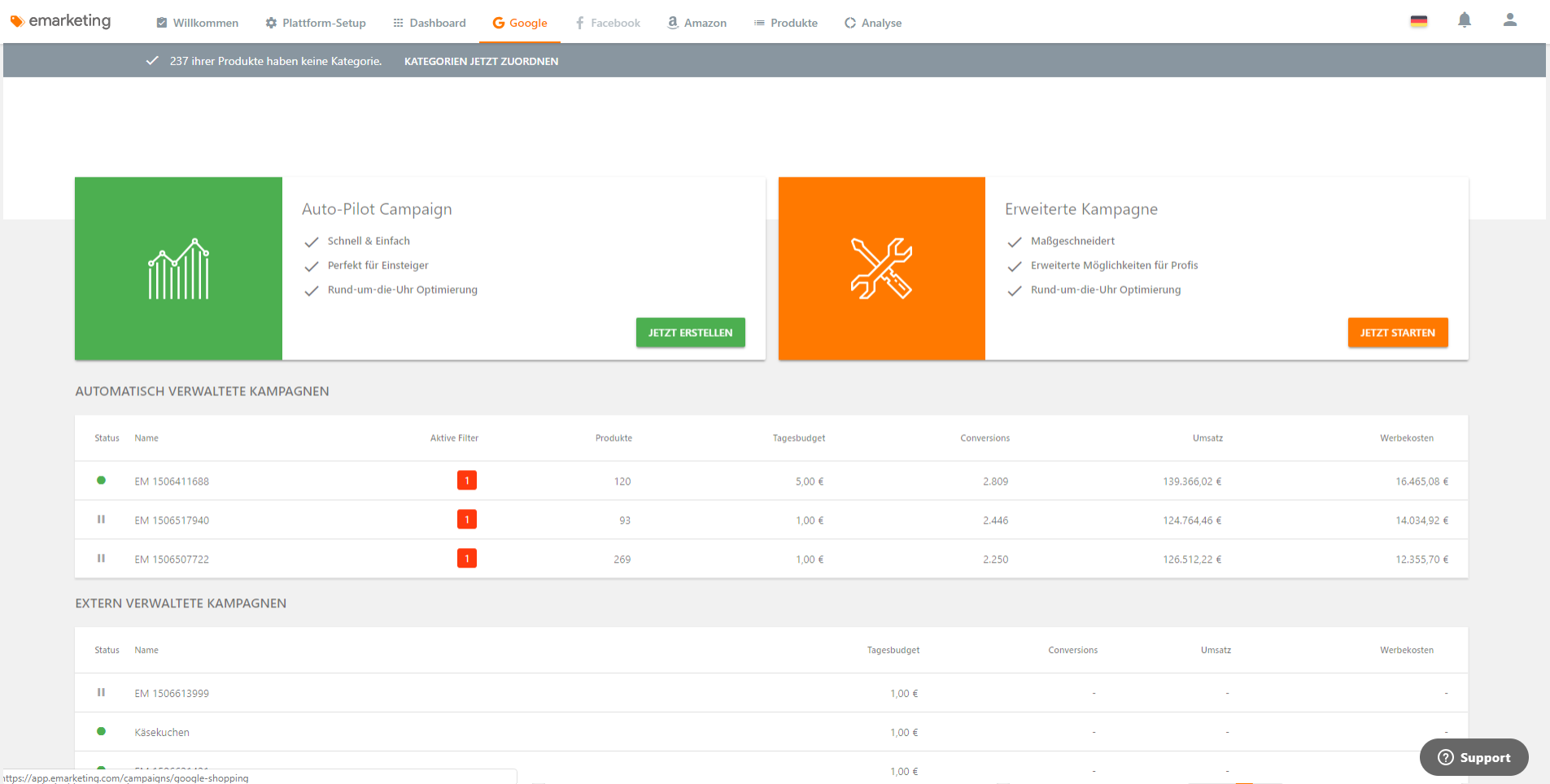Click Conversions value 2.250
Image resolution: width=1550 pixels, height=784 pixels.
pyautogui.click(x=995, y=560)
